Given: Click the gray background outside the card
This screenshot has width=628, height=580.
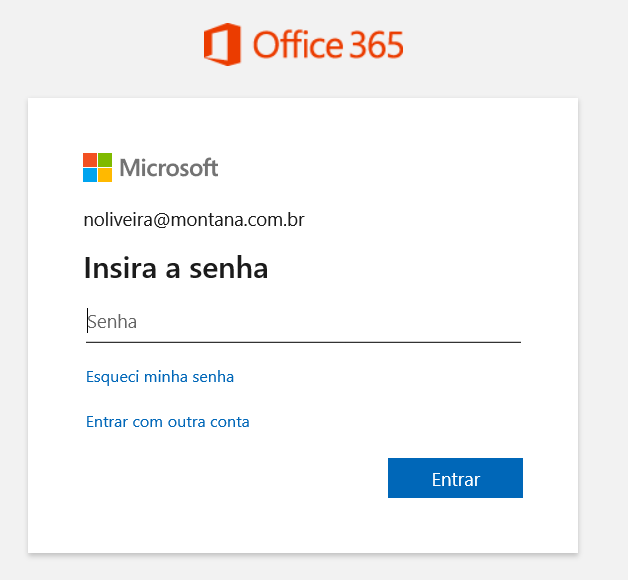Looking at the screenshot, I should [602, 300].
